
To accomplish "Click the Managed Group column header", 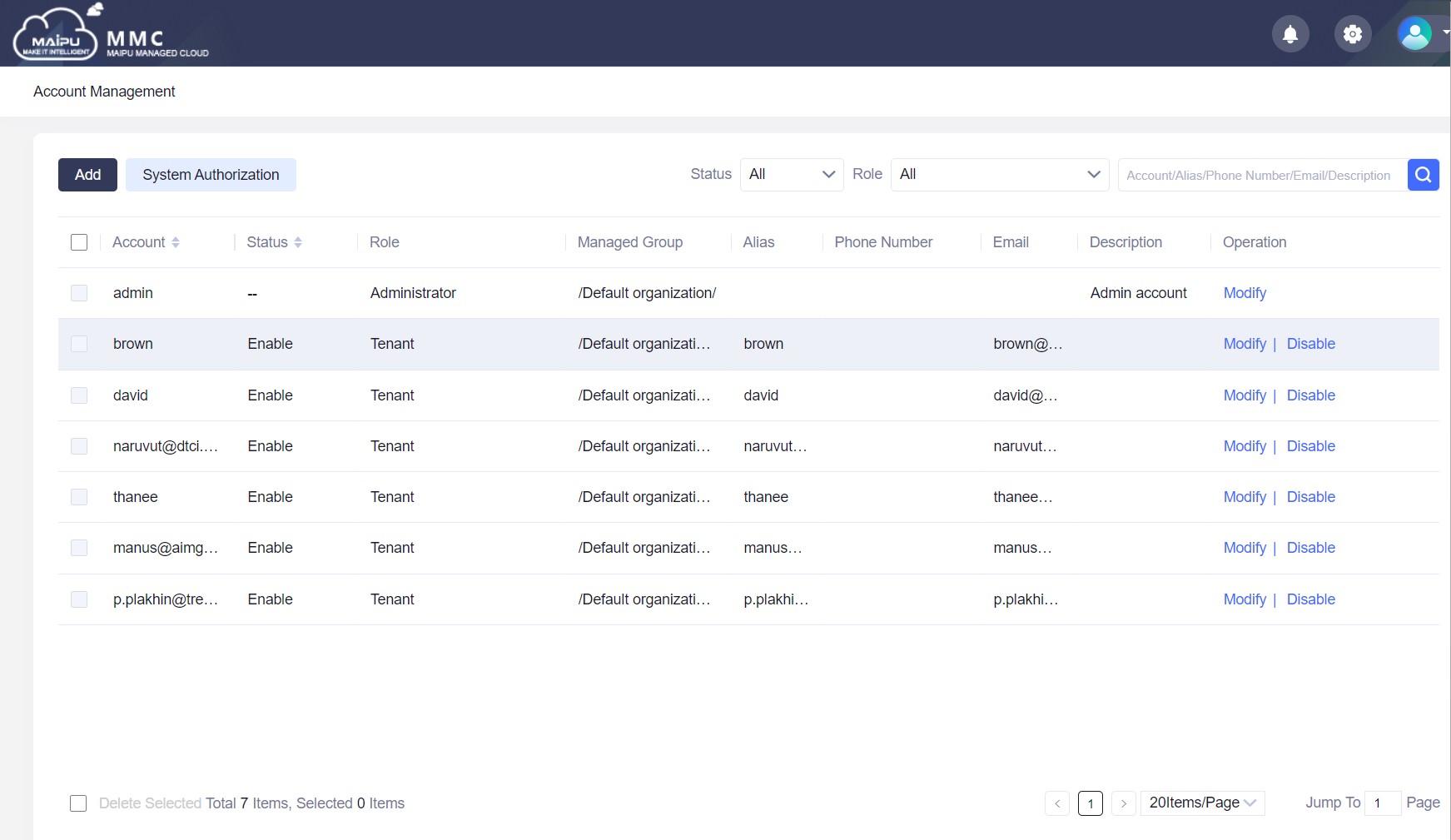I will pos(630,242).
